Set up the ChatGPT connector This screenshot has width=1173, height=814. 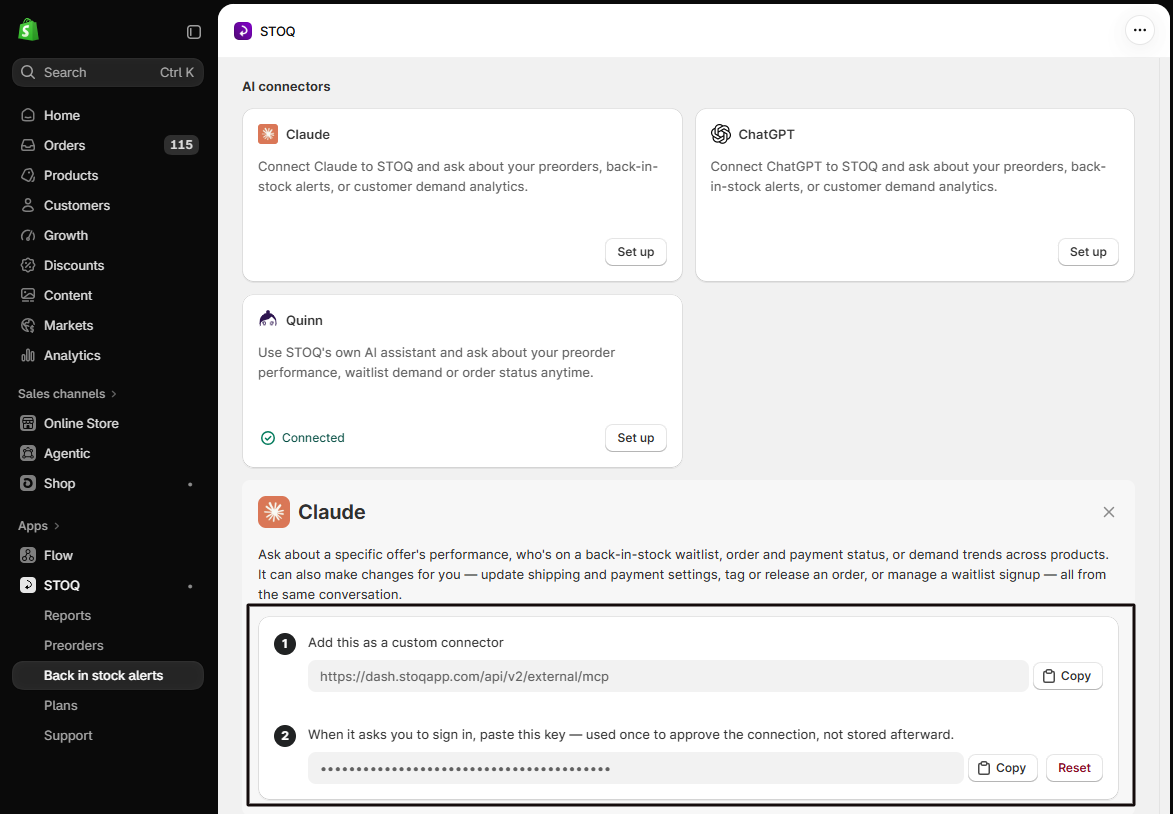tap(1088, 252)
